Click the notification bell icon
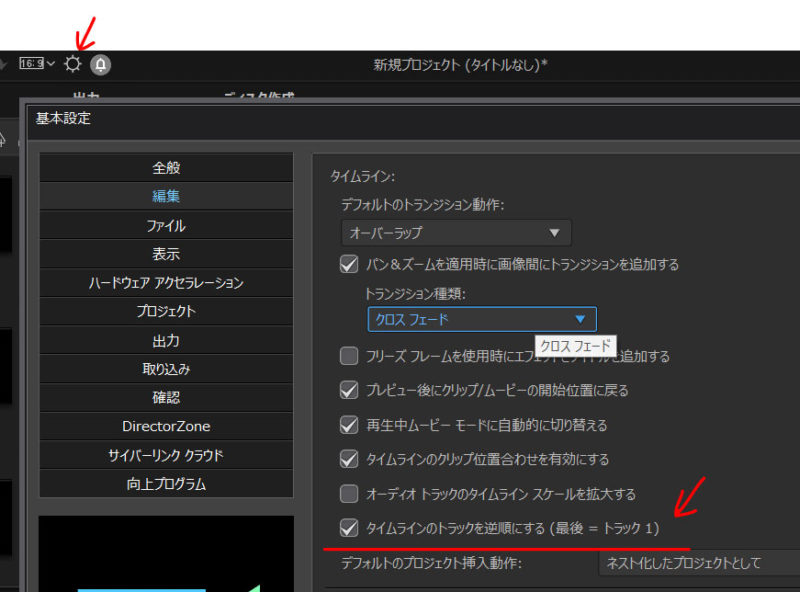Screen dimensions: 800x592 pyautogui.click(x=101, y=65)
